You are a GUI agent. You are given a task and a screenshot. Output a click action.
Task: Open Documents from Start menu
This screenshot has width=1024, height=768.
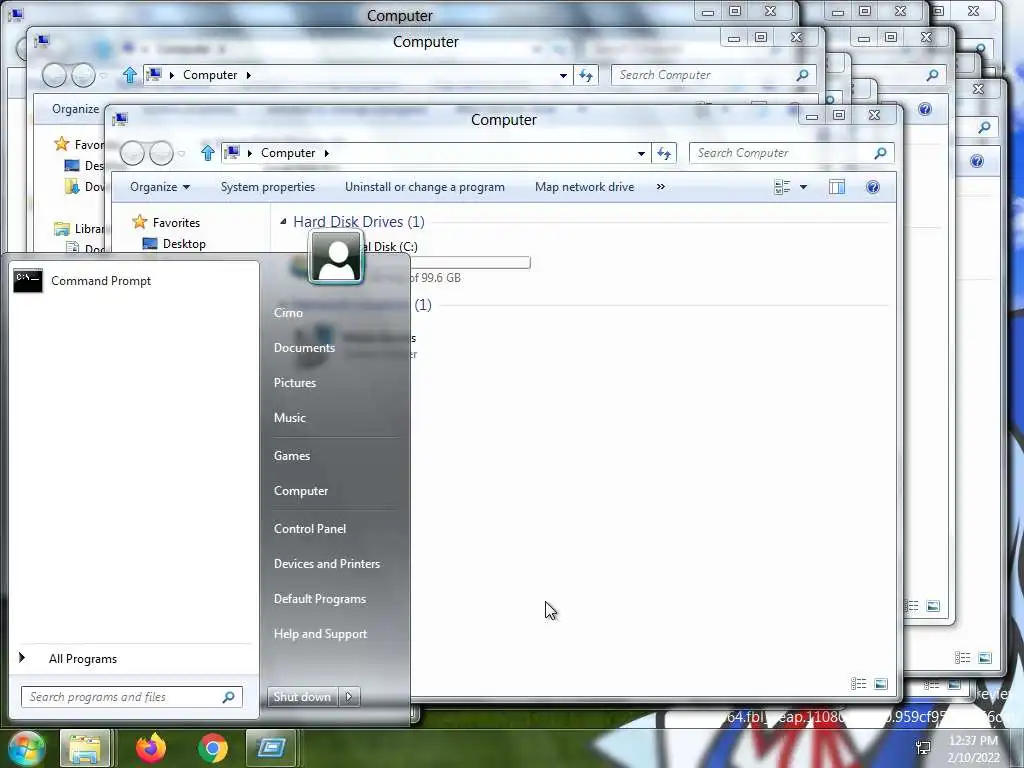(304, 348)
